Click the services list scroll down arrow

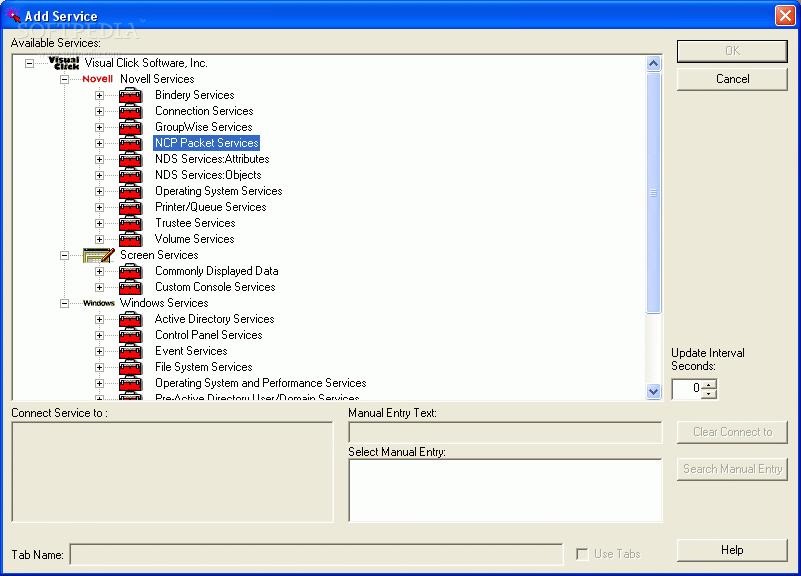(x=653, y=392)
